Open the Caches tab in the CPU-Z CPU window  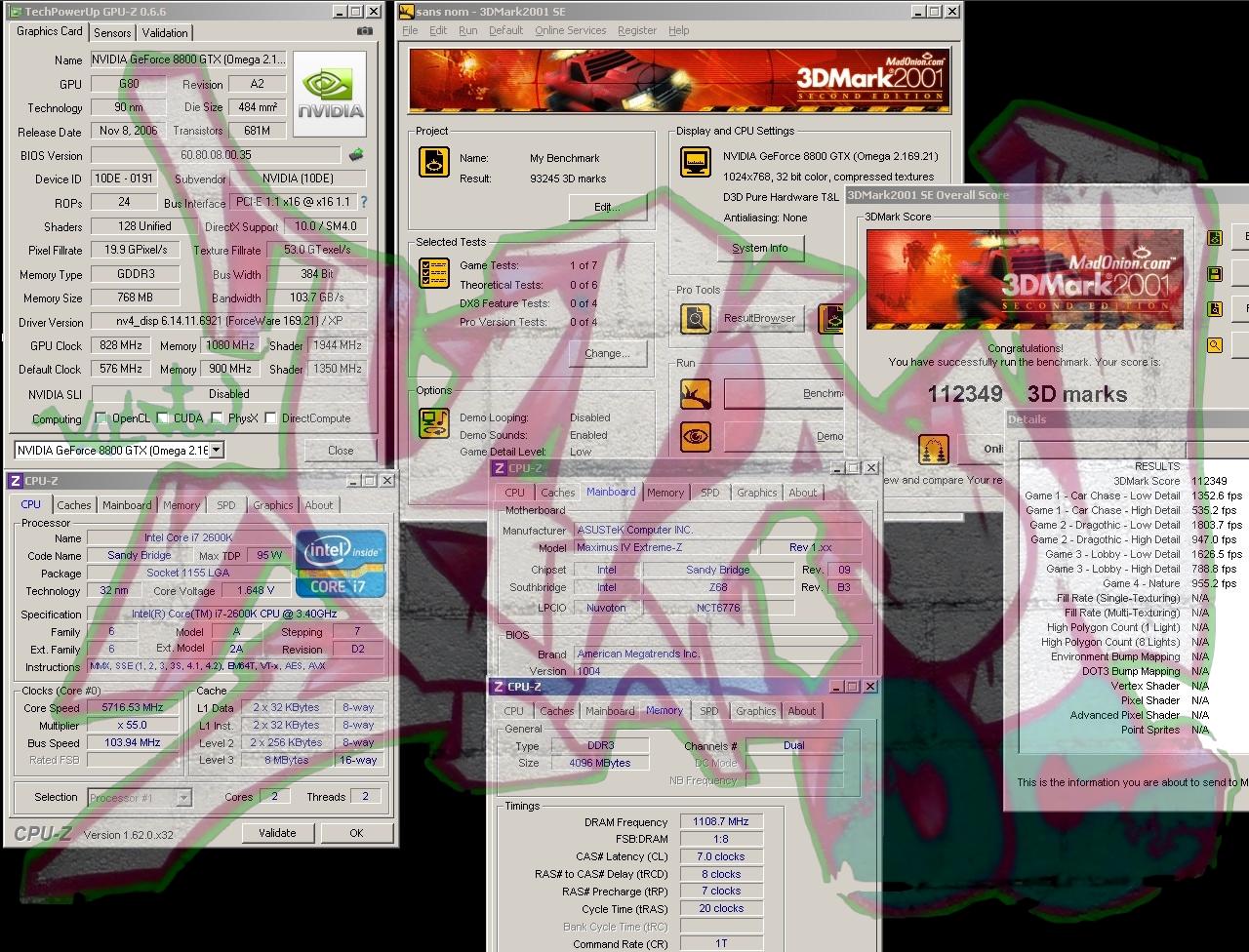point(73,505)
